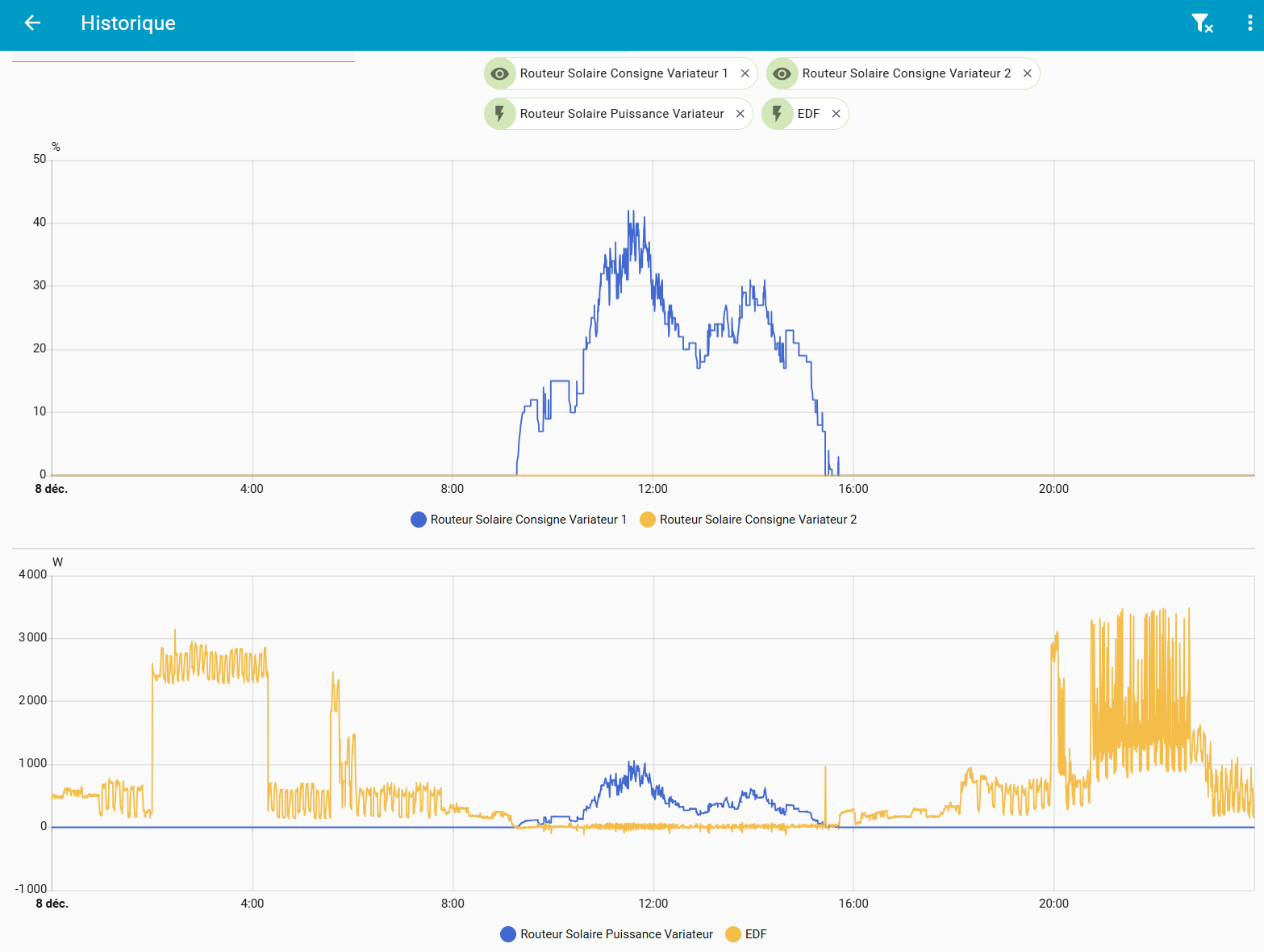The height and width of the screenshot is (952, 1264).
Task: Toggle EDF series in lower legend
Action: [755, 934]
